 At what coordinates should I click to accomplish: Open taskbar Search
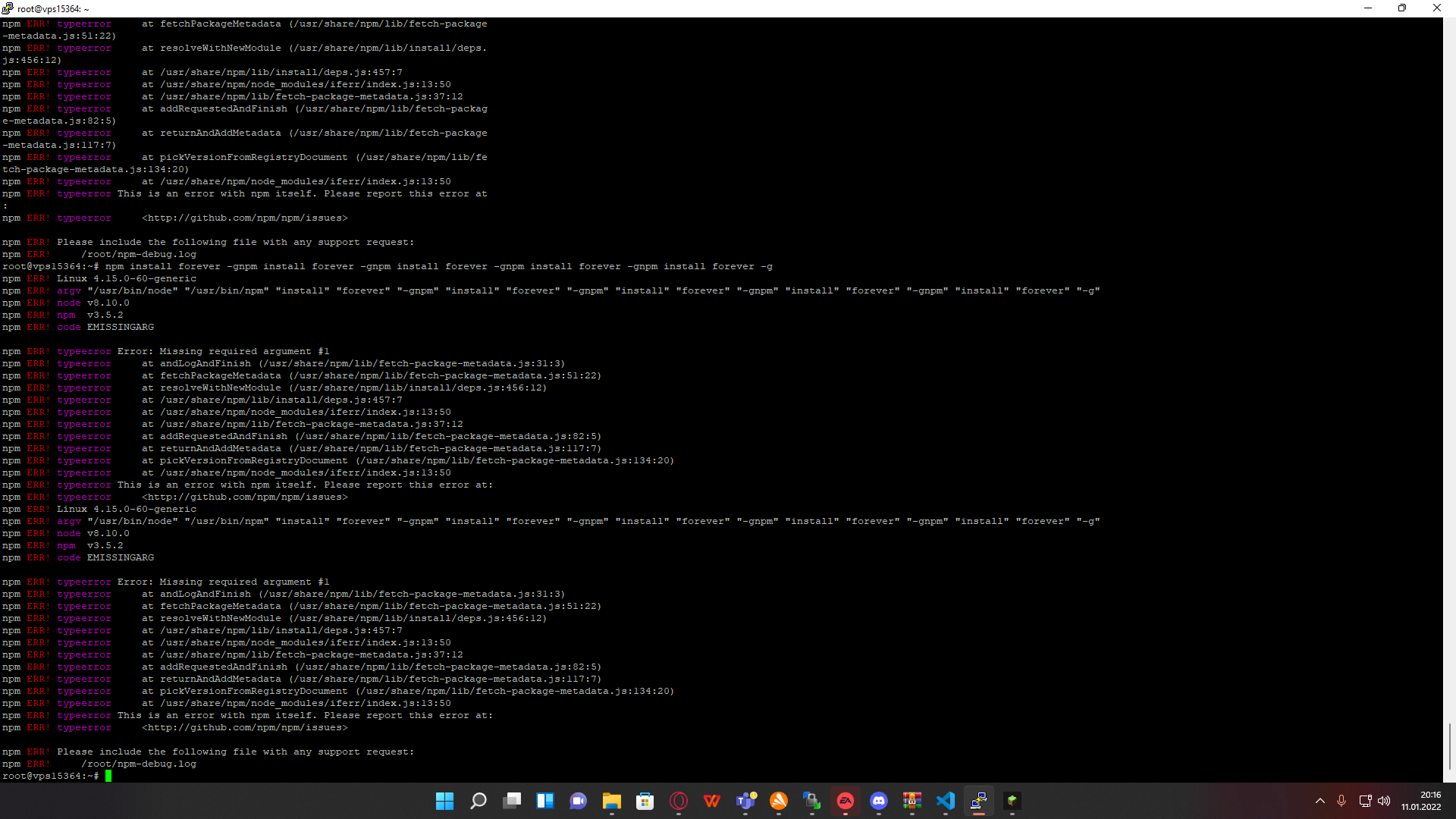pyautogui.click(x=478, y=801)
